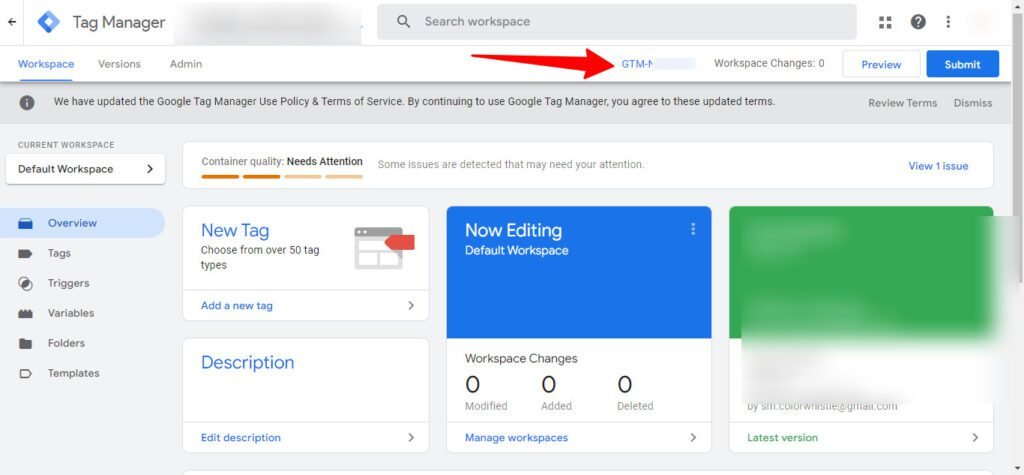The width and height of the screenshot is (1024, 475).
Task: Switch to the Workspace tab
Action: click(46, 64)
